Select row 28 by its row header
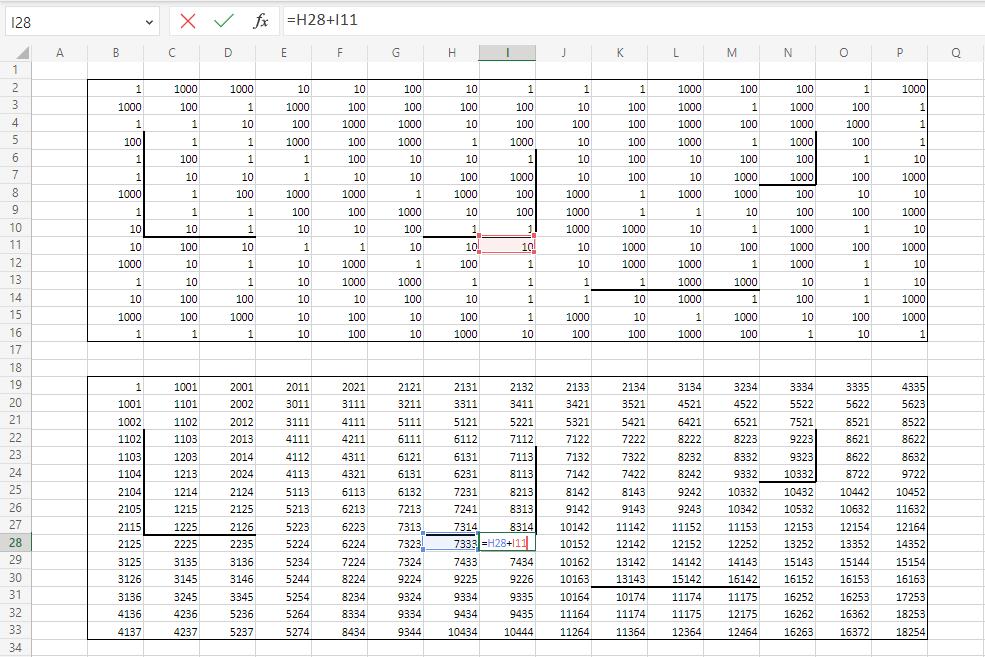Viewport: 985px width, 657px height. [15, 542]
